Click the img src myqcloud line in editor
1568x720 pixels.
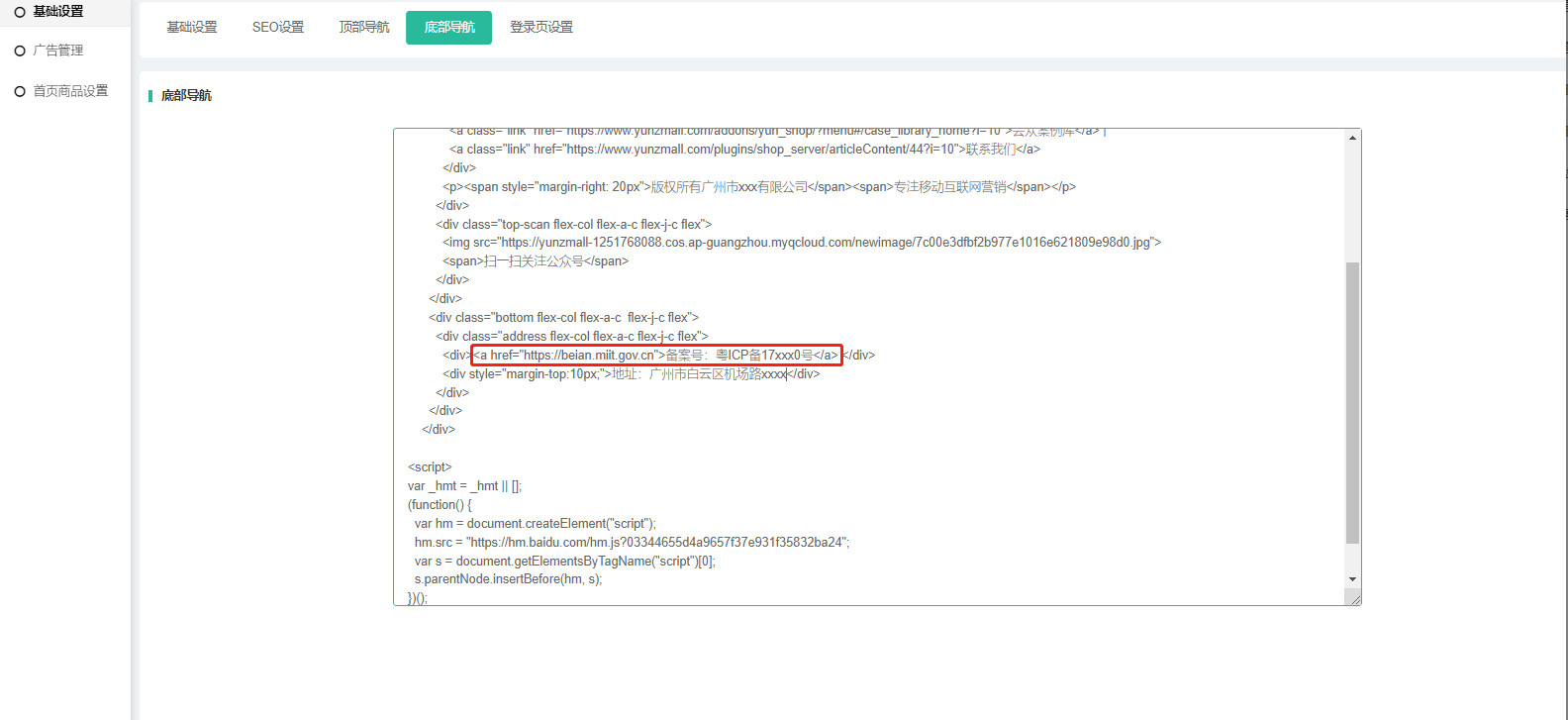pos(802,243)
